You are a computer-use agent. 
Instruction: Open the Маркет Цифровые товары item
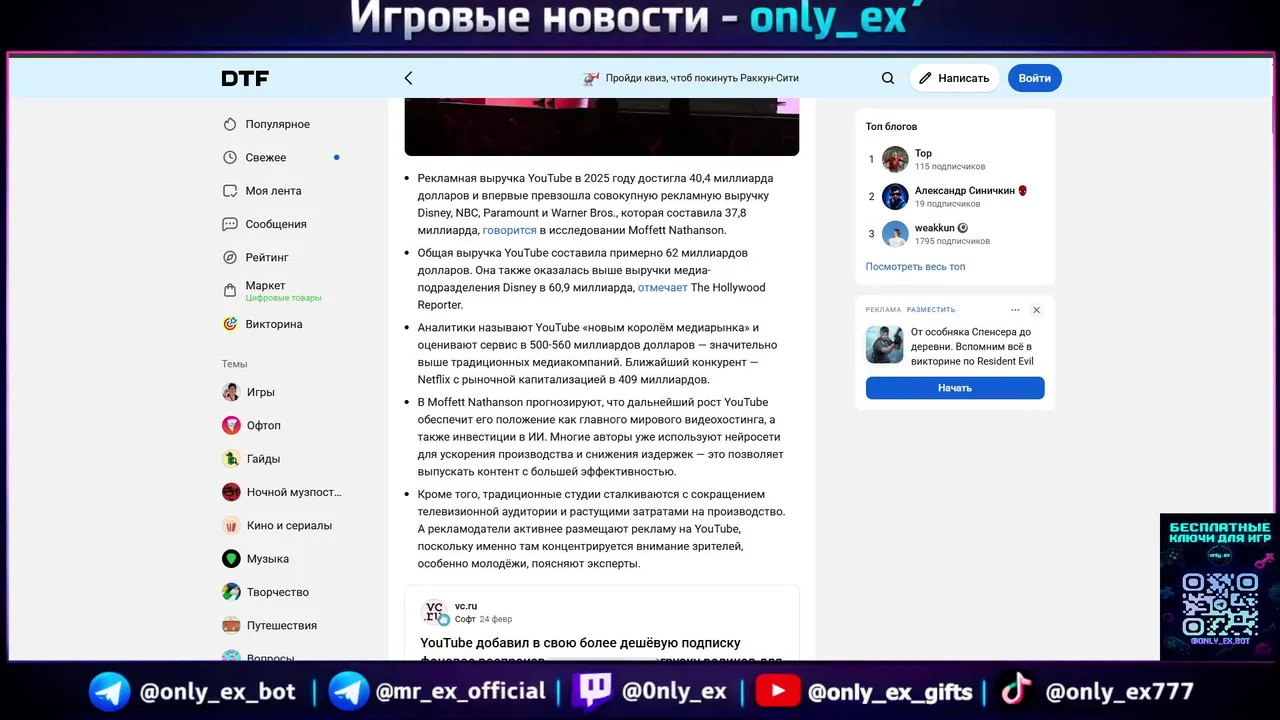pos(284,291)
